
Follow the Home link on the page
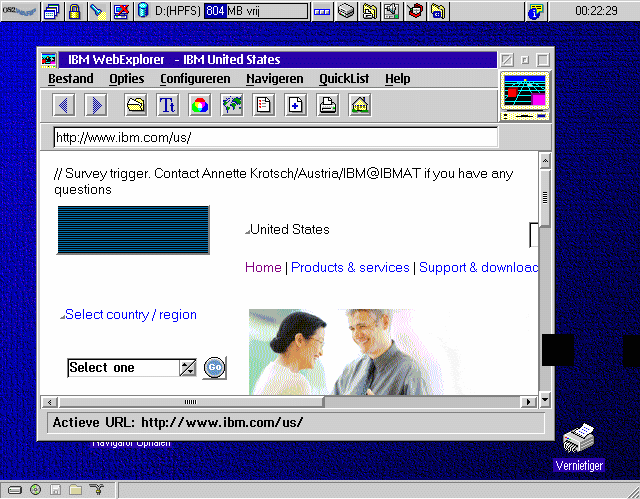(x=263, y=267)
